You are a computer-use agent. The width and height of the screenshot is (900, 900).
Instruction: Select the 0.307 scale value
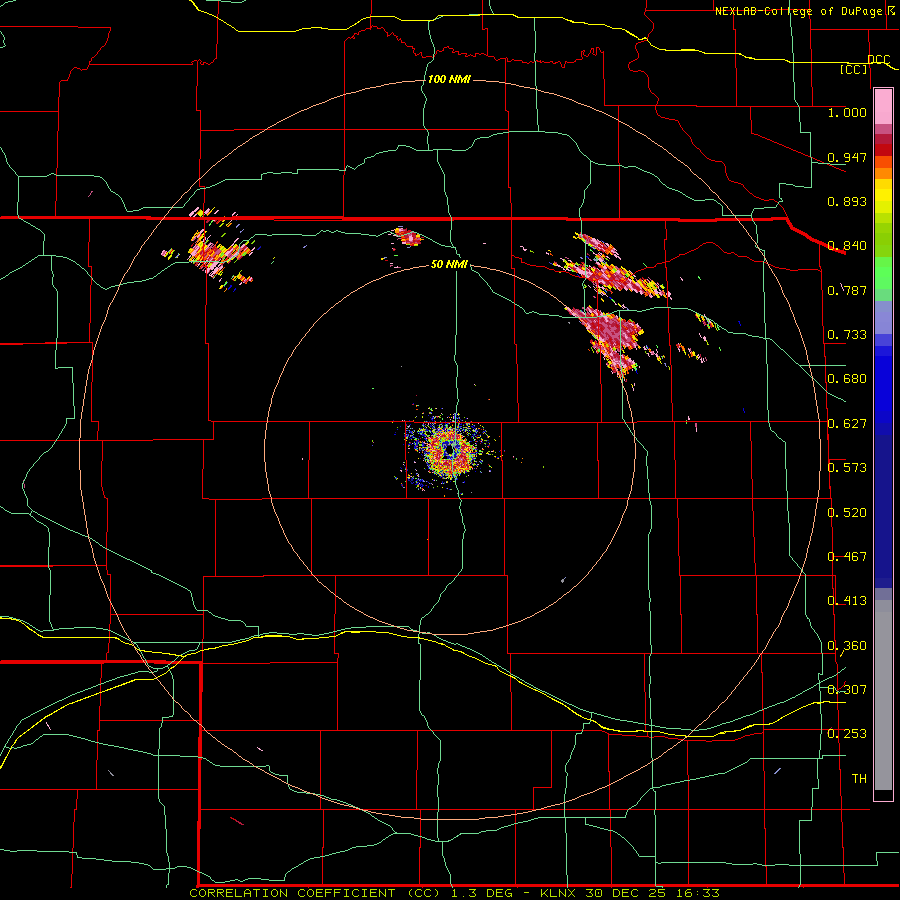pos(847,689)
